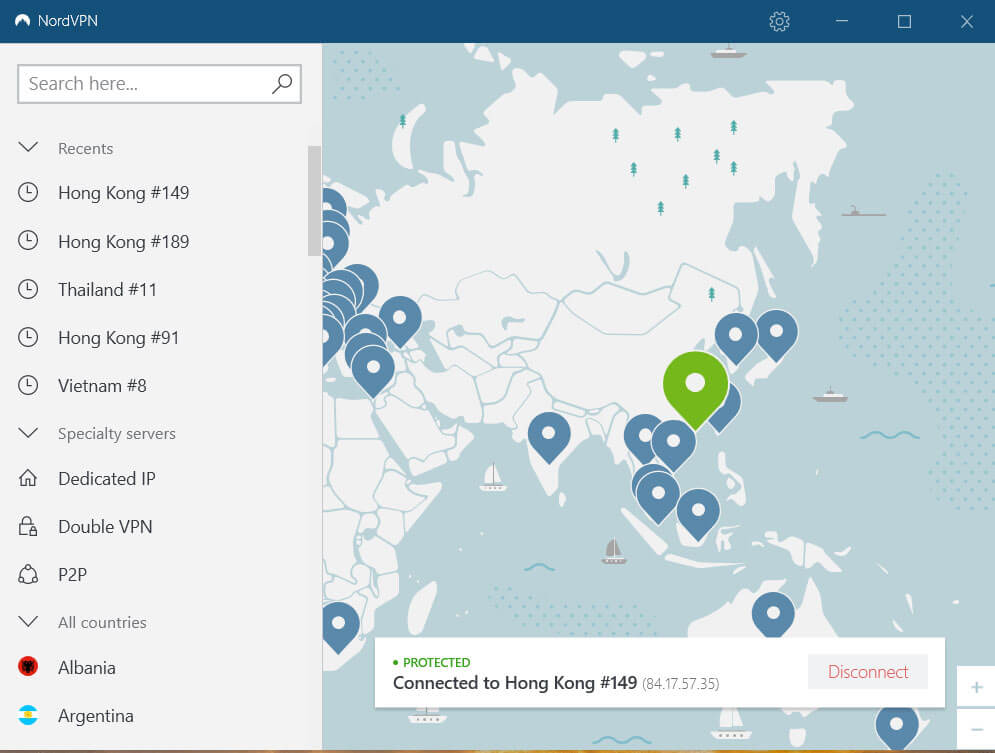
Task: Click the Australia map pin
Action: tap(773, 613)
